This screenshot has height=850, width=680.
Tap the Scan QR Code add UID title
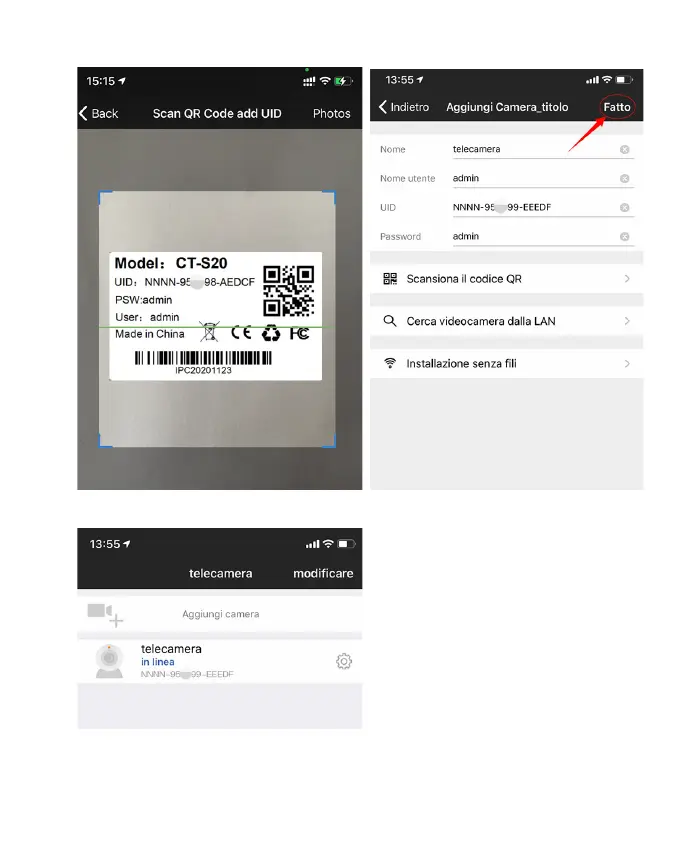[217, 113]
